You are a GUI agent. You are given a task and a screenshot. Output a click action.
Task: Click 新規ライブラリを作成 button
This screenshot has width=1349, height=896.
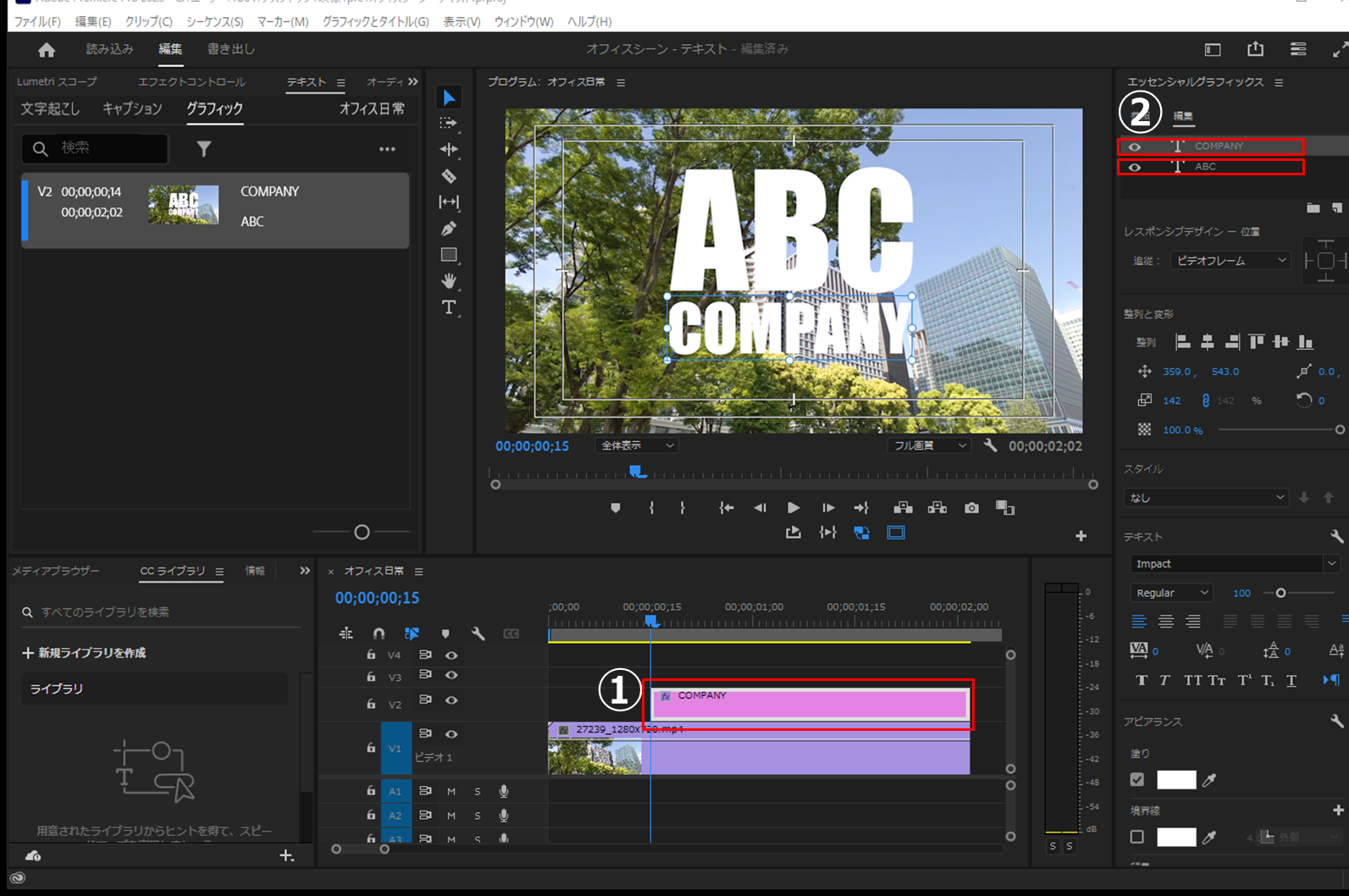(x=84, y=653)
